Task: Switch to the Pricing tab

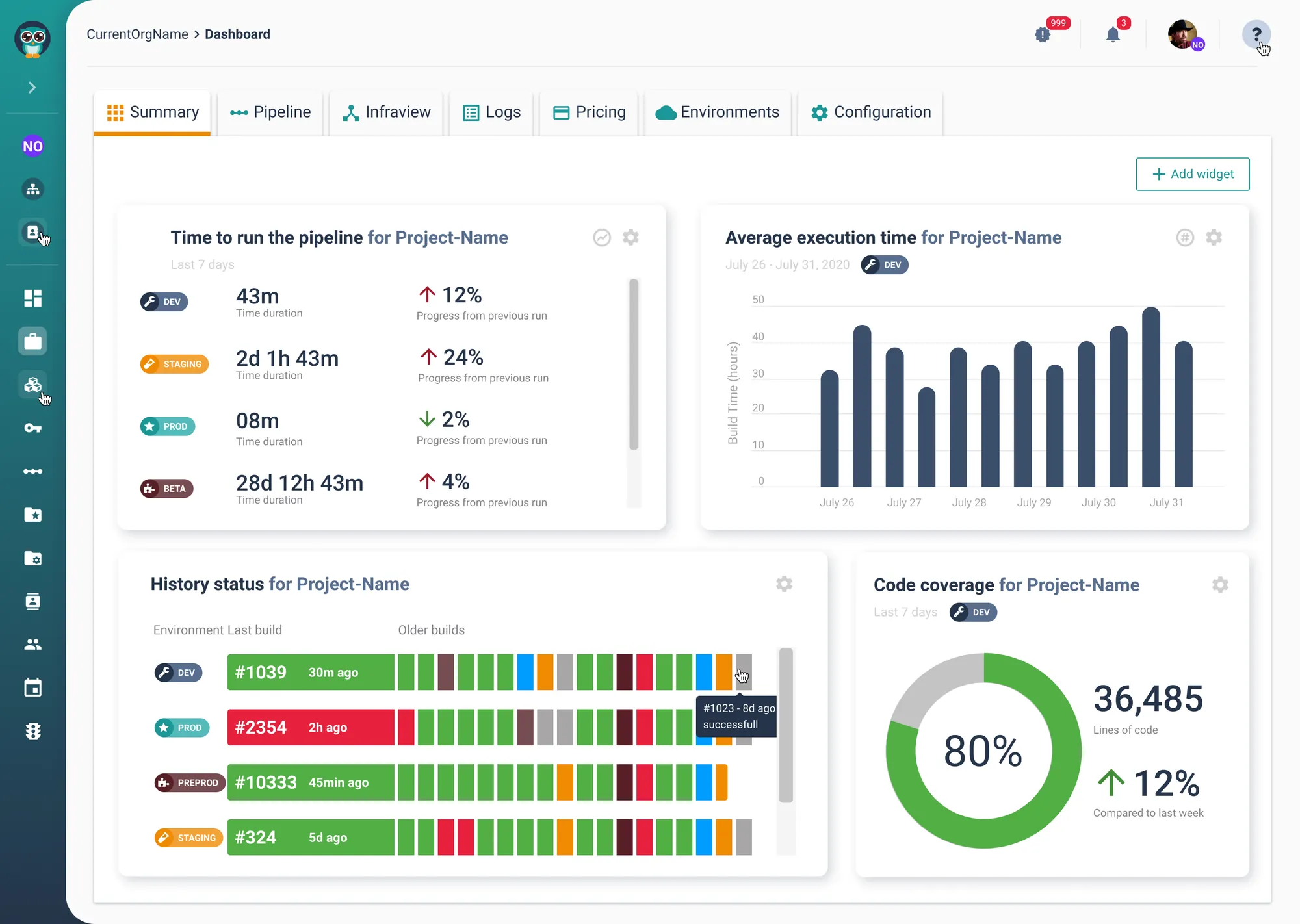Action: tap(589, 112)
